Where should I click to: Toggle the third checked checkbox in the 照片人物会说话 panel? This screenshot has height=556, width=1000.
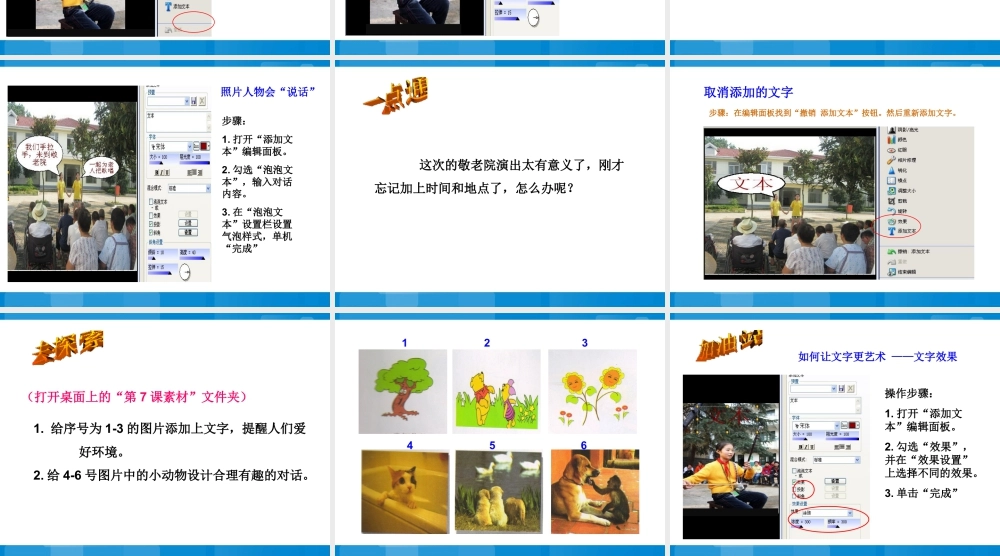click(151, 224)
